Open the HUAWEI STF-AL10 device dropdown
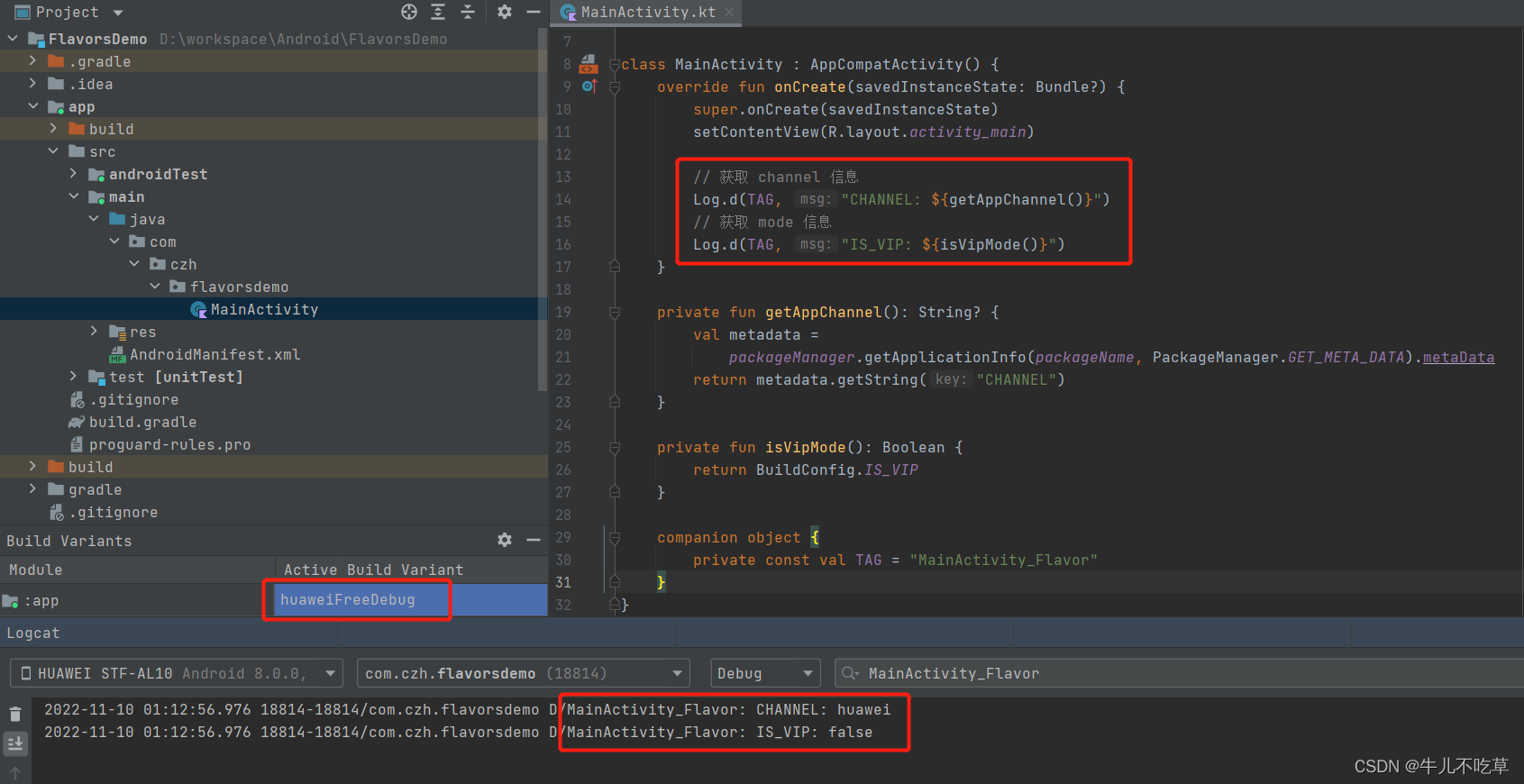The height and width of the screenshot is (784, 1524). (177, 673)
